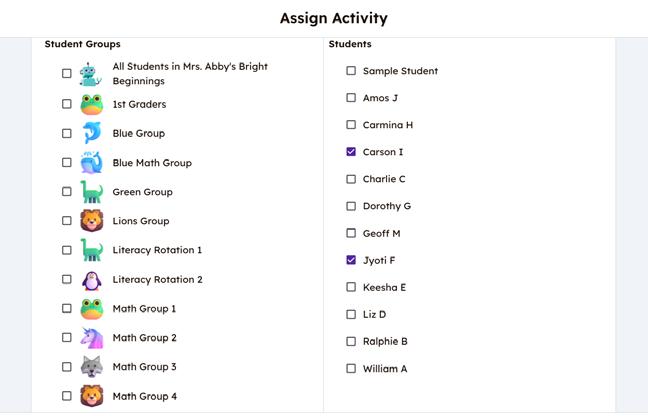Deselect student Jyoti F checkbox
This screenshot has height=416, width=648.
click(351, 260)
